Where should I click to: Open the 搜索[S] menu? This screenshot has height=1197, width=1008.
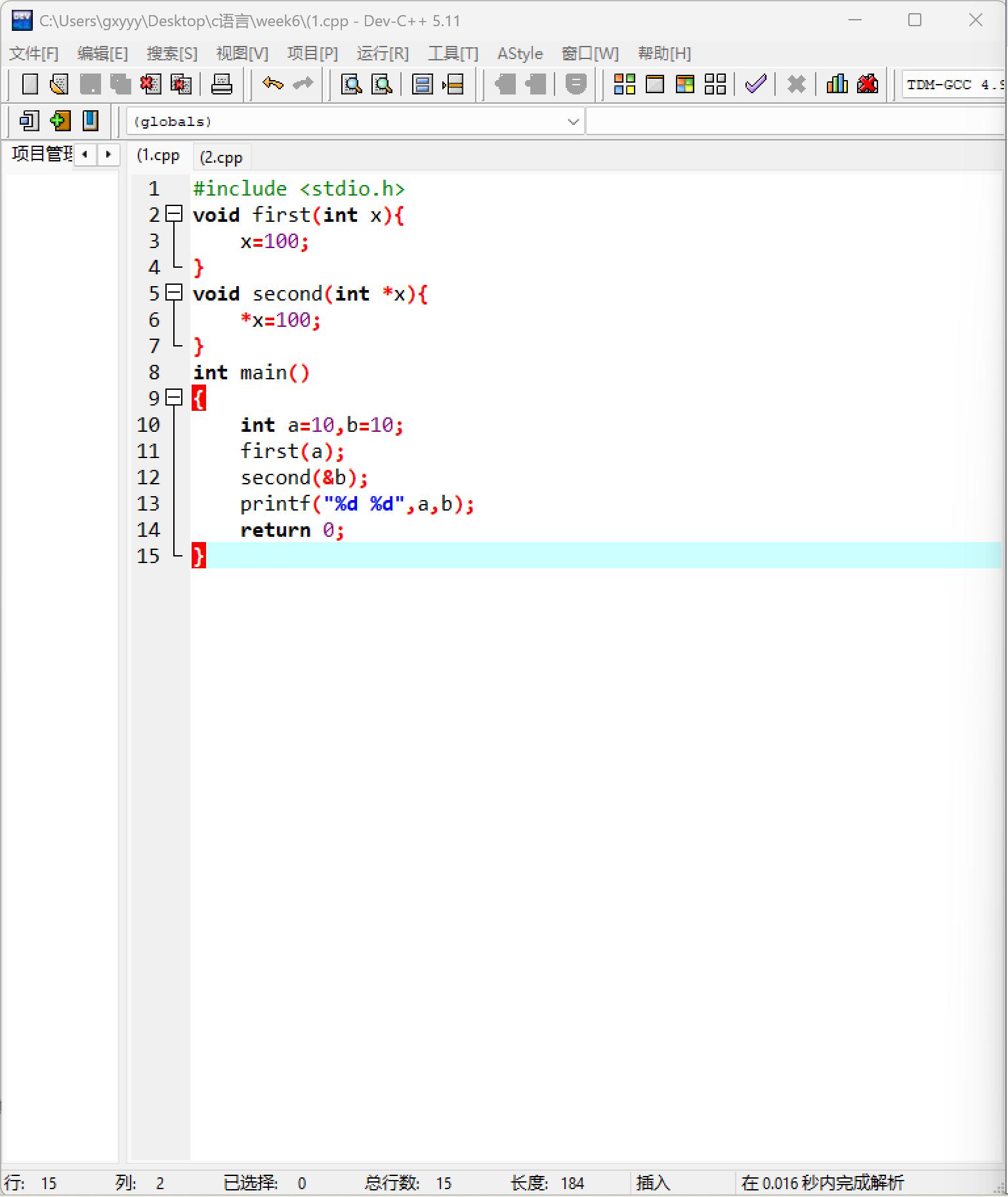coord(172,53)
